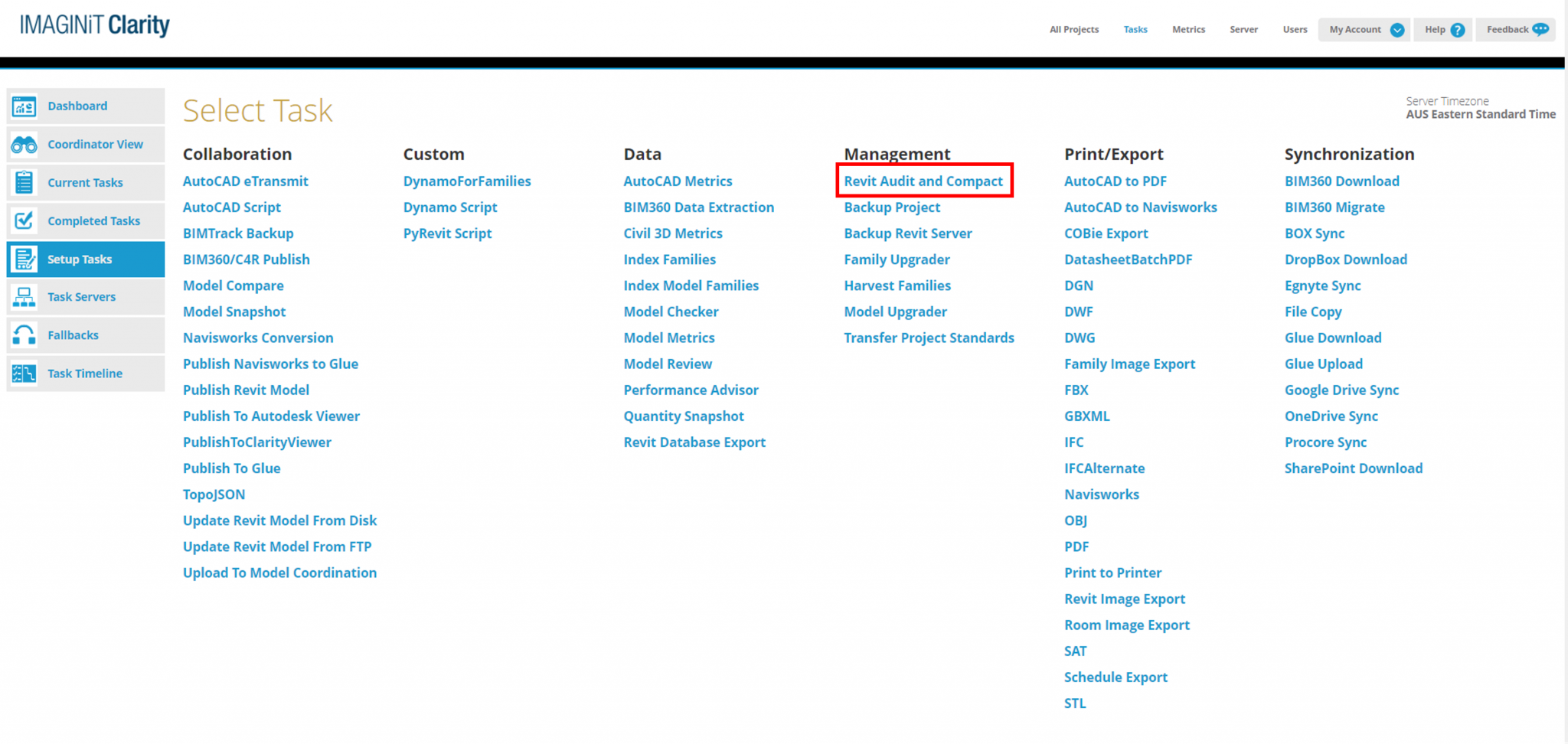Click the Dashboard icon in the sidebar
The image size is (1568, 744).
pos(24,106)
